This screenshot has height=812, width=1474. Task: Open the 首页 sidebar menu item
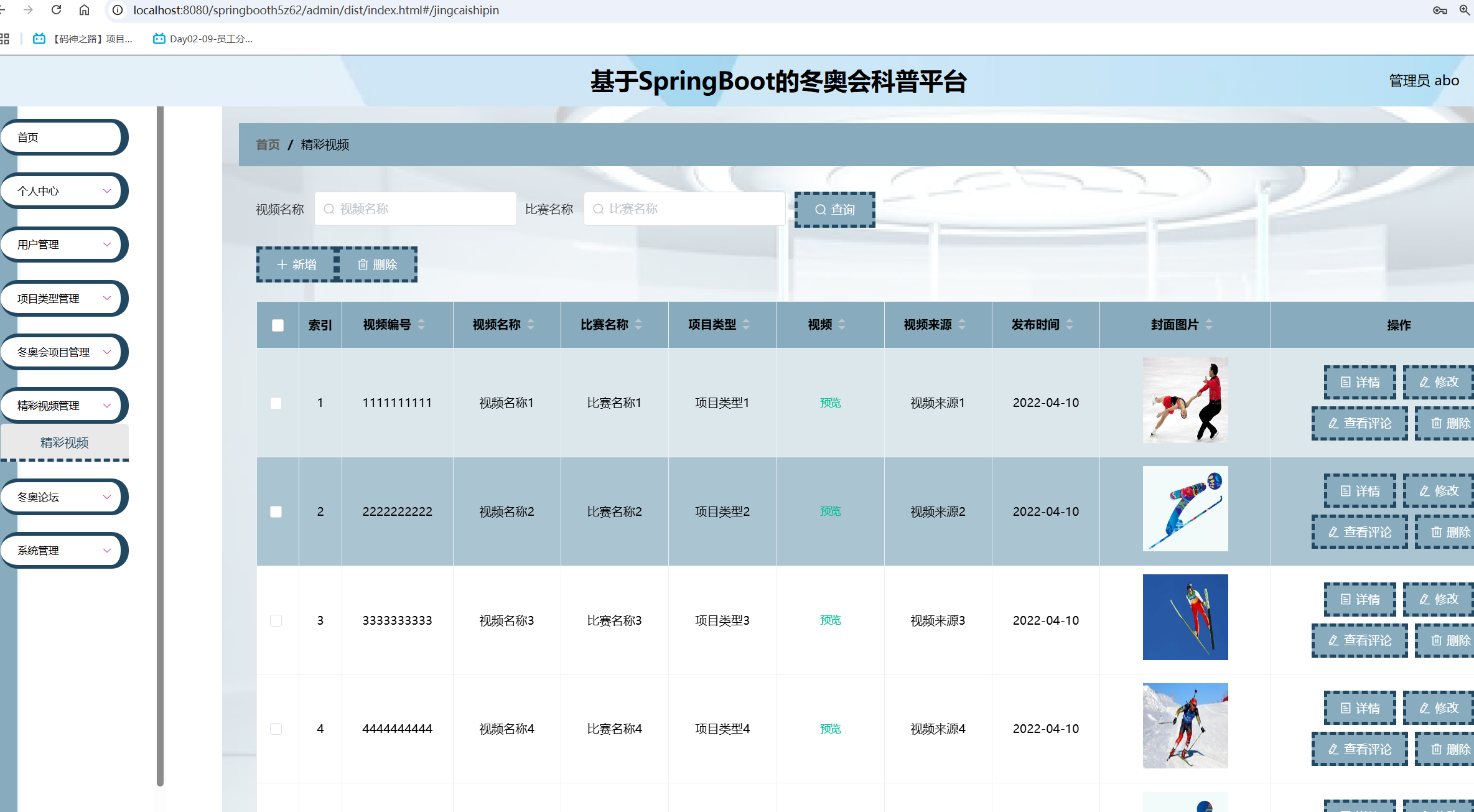point(63,137)
